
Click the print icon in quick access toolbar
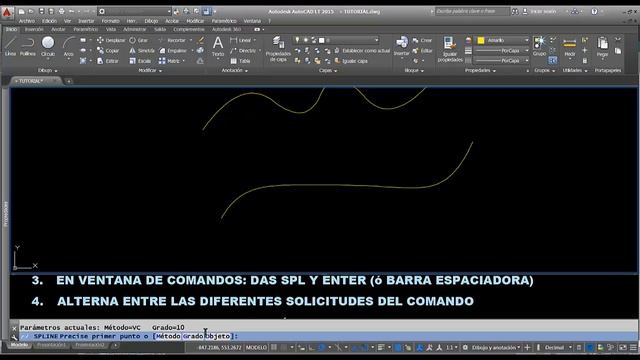pyautogui.click(x=61, y=11)
